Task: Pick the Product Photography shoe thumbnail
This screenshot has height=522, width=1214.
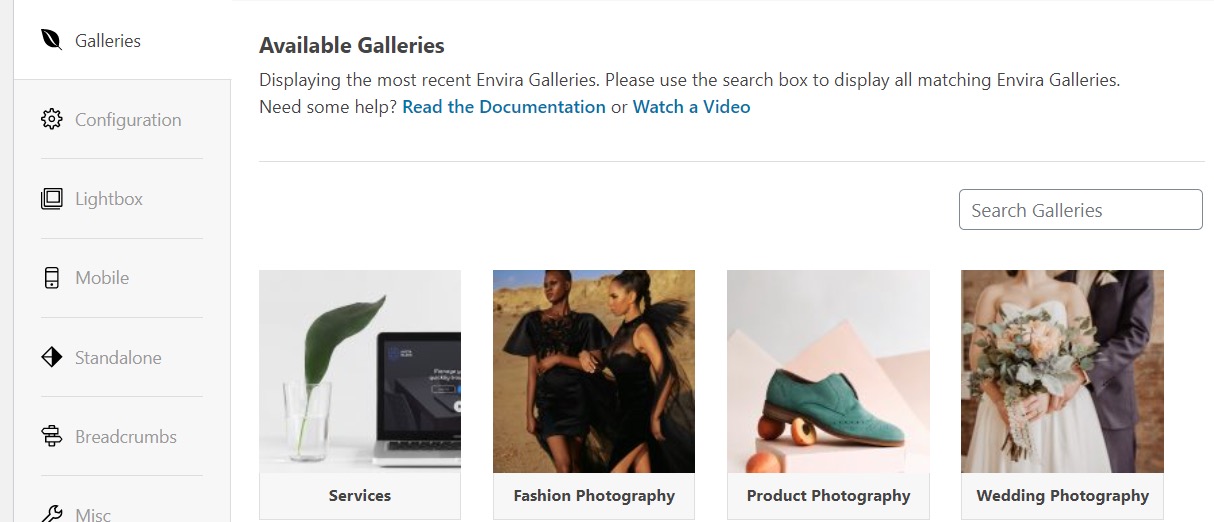Action: click(x=828, y=371)
